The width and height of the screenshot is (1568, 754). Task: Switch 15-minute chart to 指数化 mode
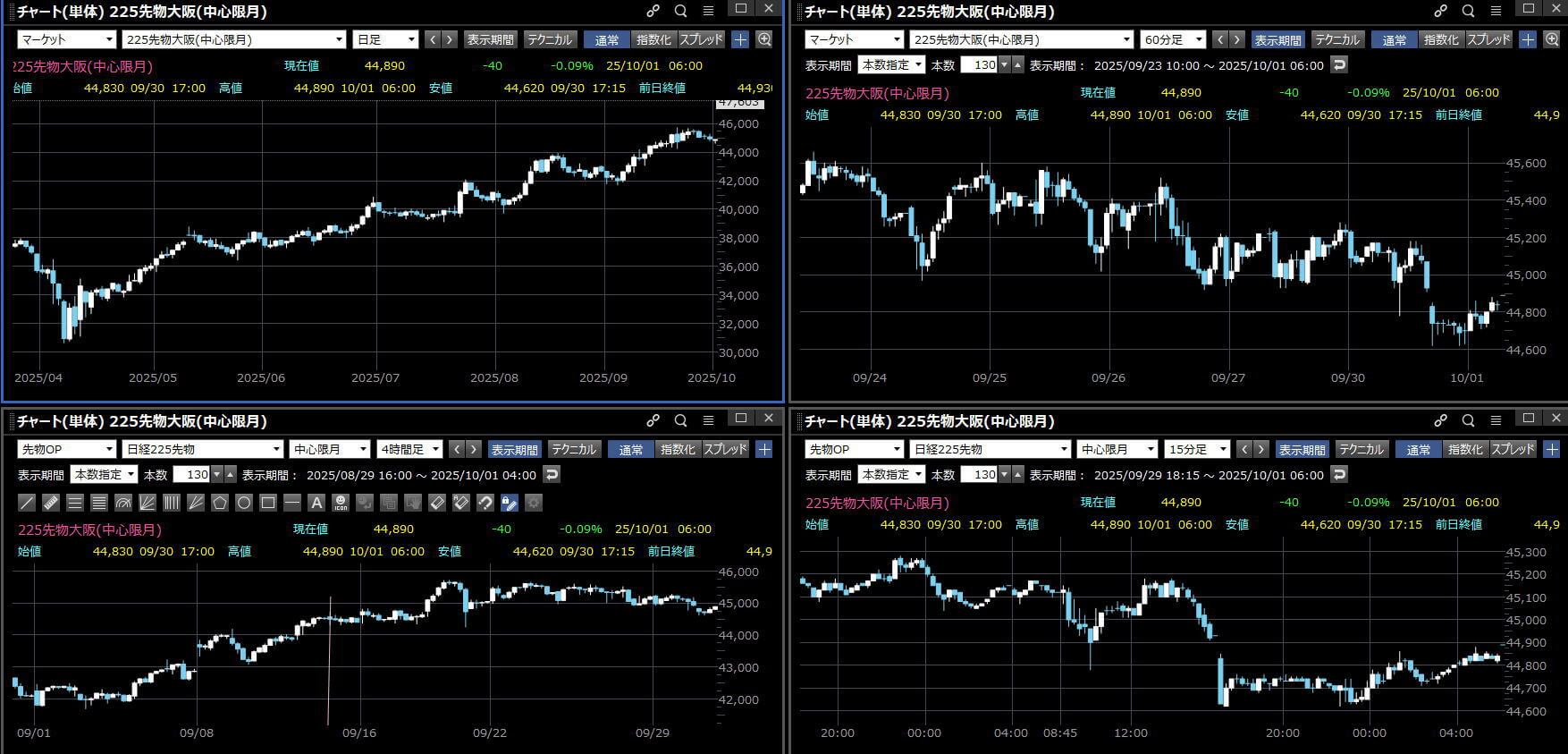[x=1466, y=449]
